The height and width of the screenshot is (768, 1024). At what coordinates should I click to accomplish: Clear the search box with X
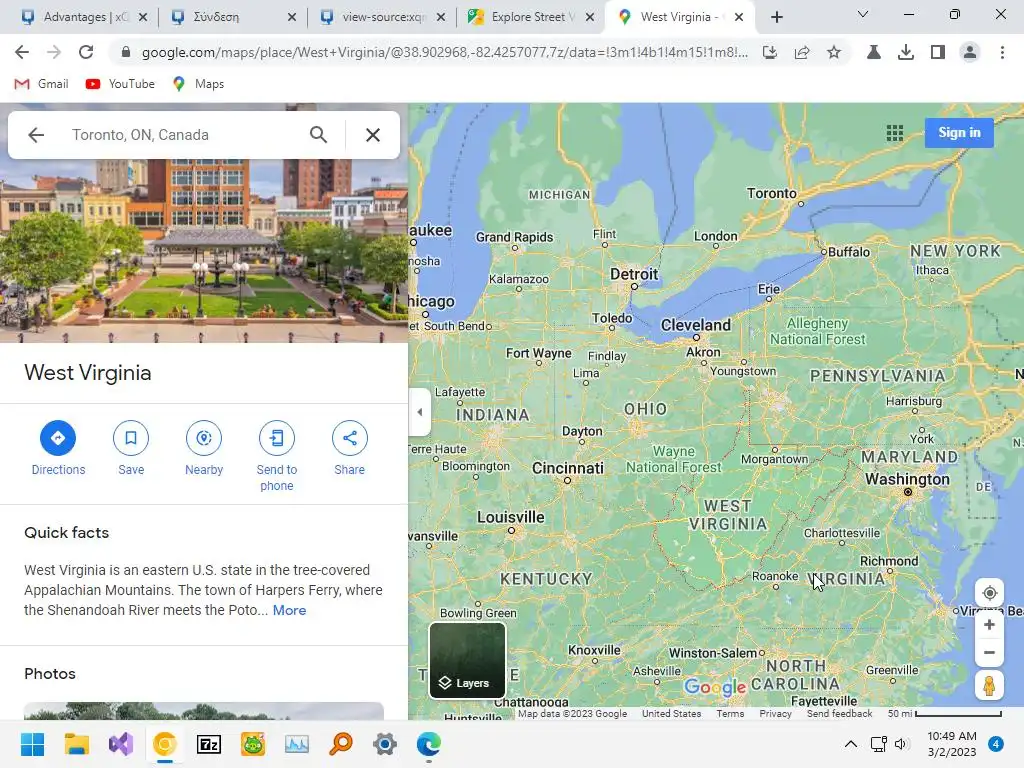373,135
